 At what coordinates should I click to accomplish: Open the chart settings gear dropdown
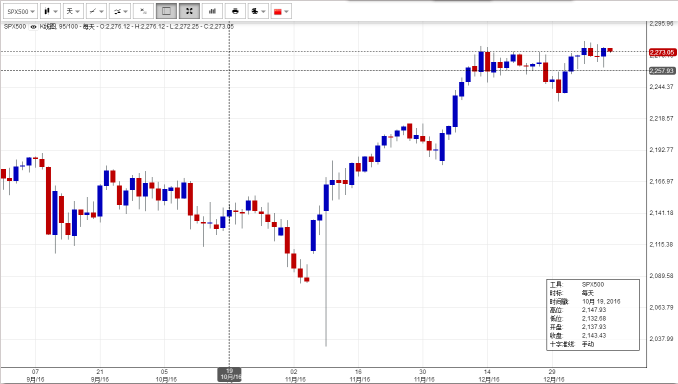point(258,11)
